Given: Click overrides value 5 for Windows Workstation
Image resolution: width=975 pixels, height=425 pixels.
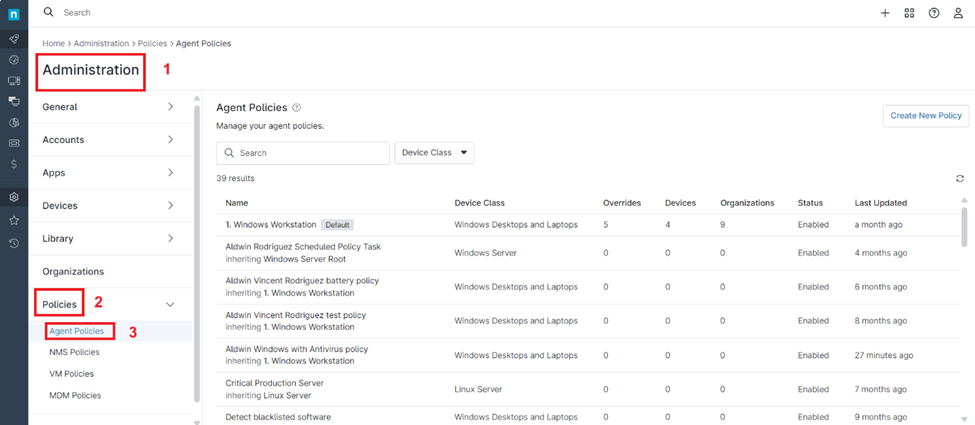Looking at the screenshot, I should click(606, 225).
